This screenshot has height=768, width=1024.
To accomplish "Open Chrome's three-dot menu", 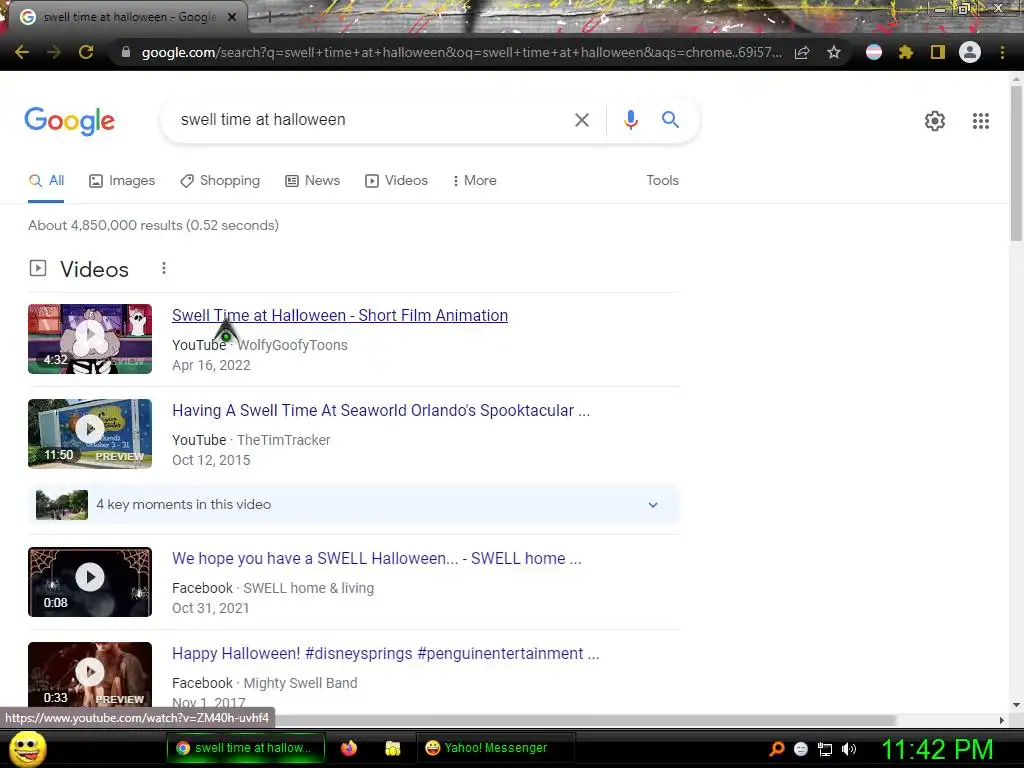I will click(1002, 52).
